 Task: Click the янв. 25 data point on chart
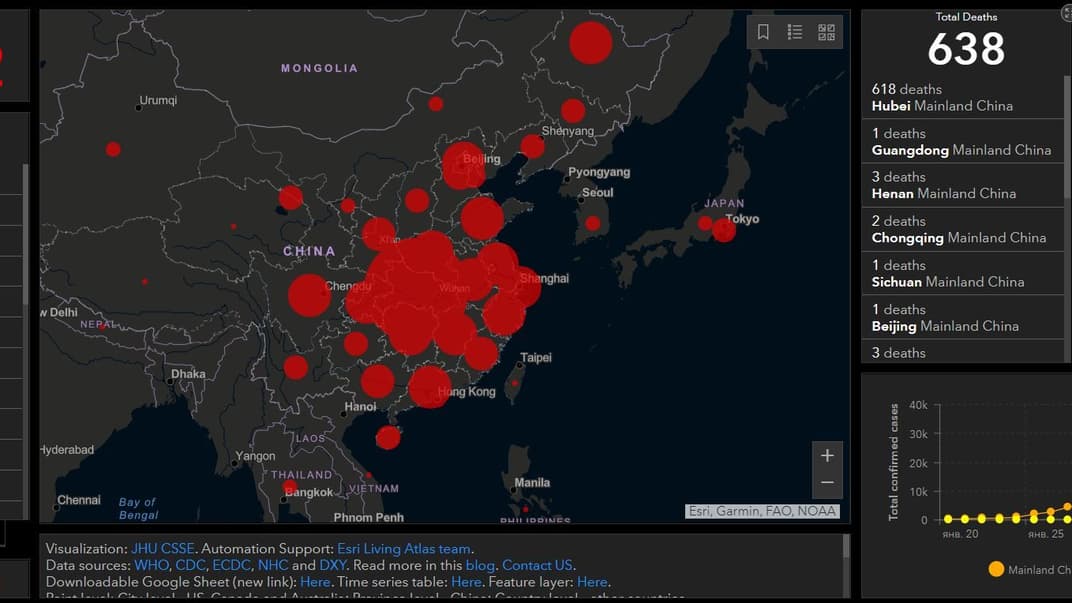pyautogui.click(x=1034, y=516)
